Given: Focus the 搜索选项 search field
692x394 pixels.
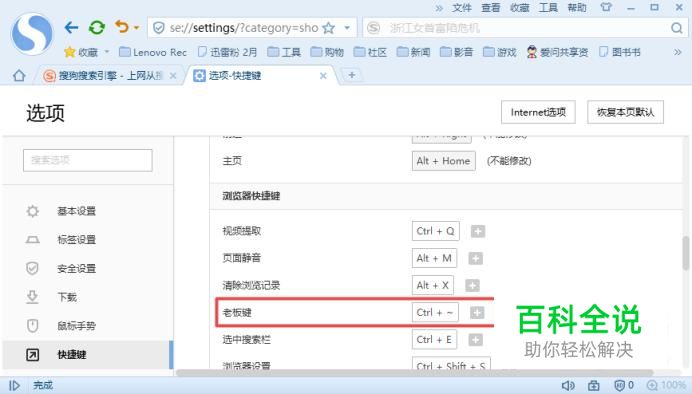Looking at the screenshot, I should coord(88,160).
